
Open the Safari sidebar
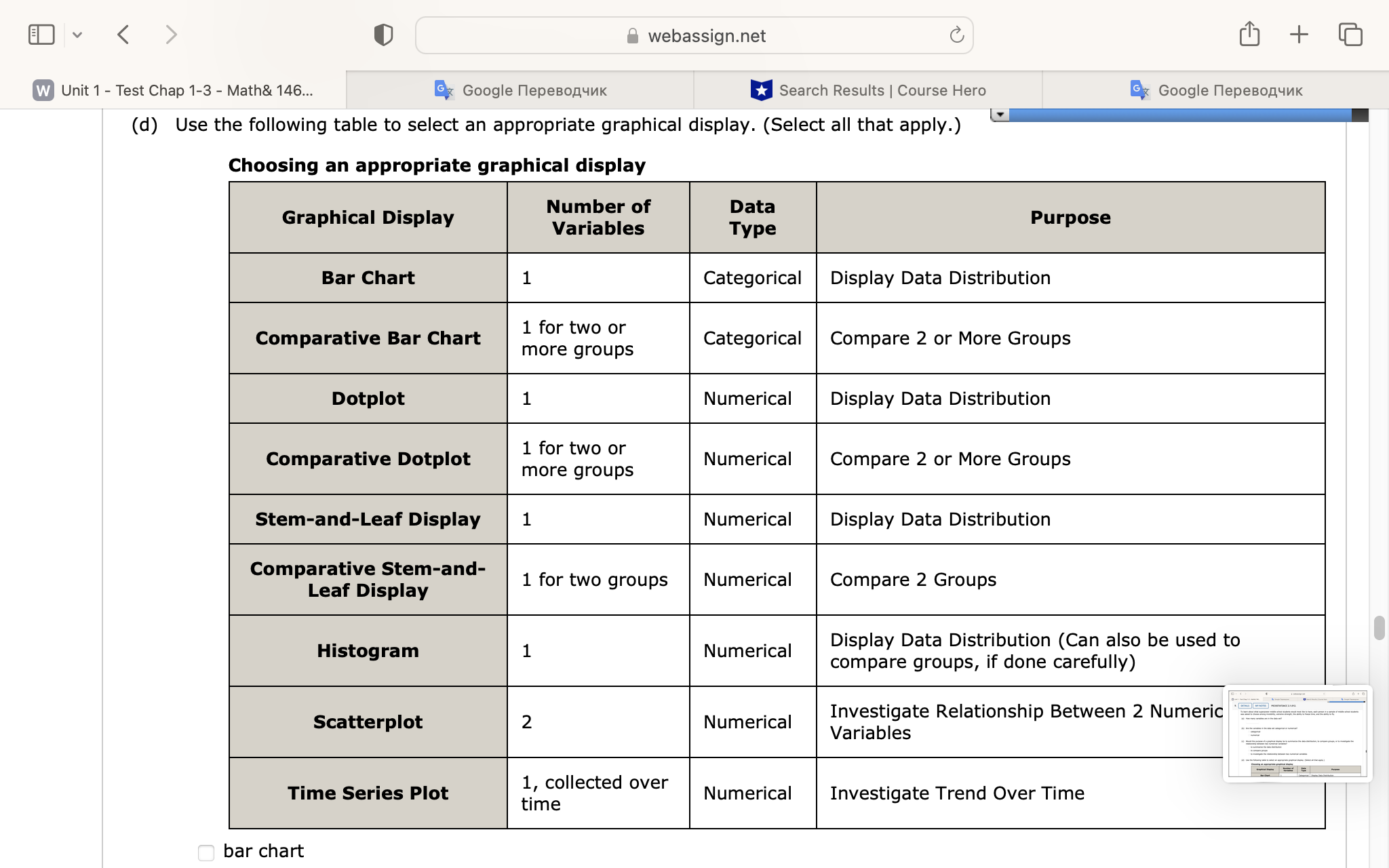click(41, 33)
